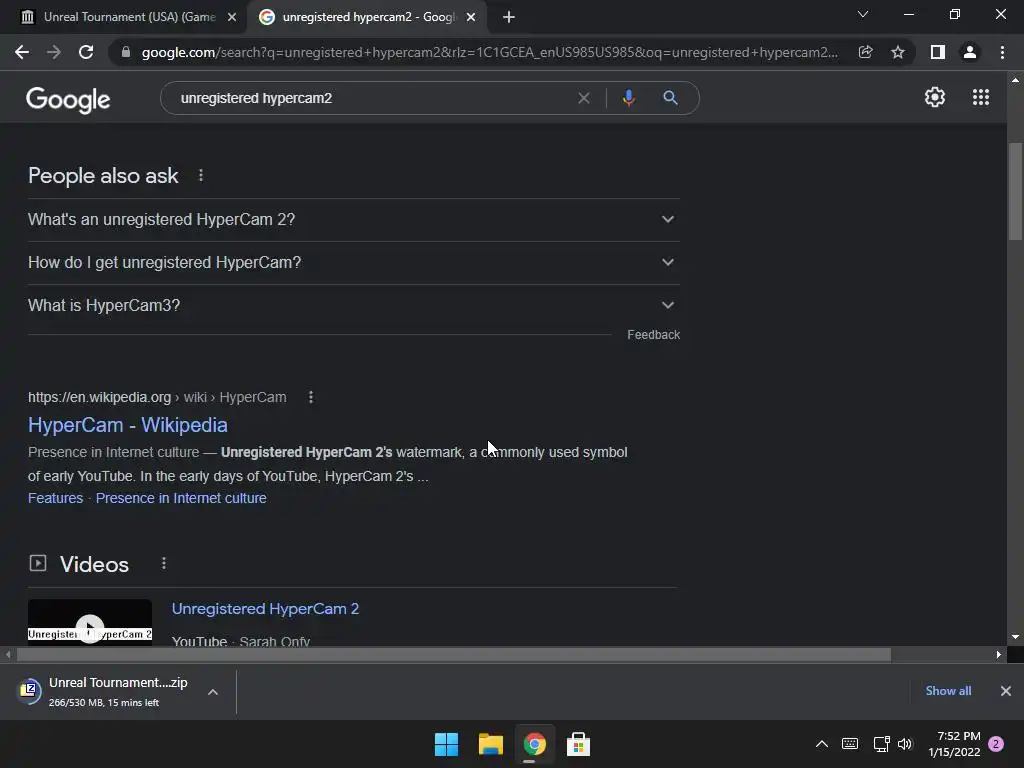This screenshot has height=768, width=1024.
Task: Share this page from address bar
Action: (865, 52)
